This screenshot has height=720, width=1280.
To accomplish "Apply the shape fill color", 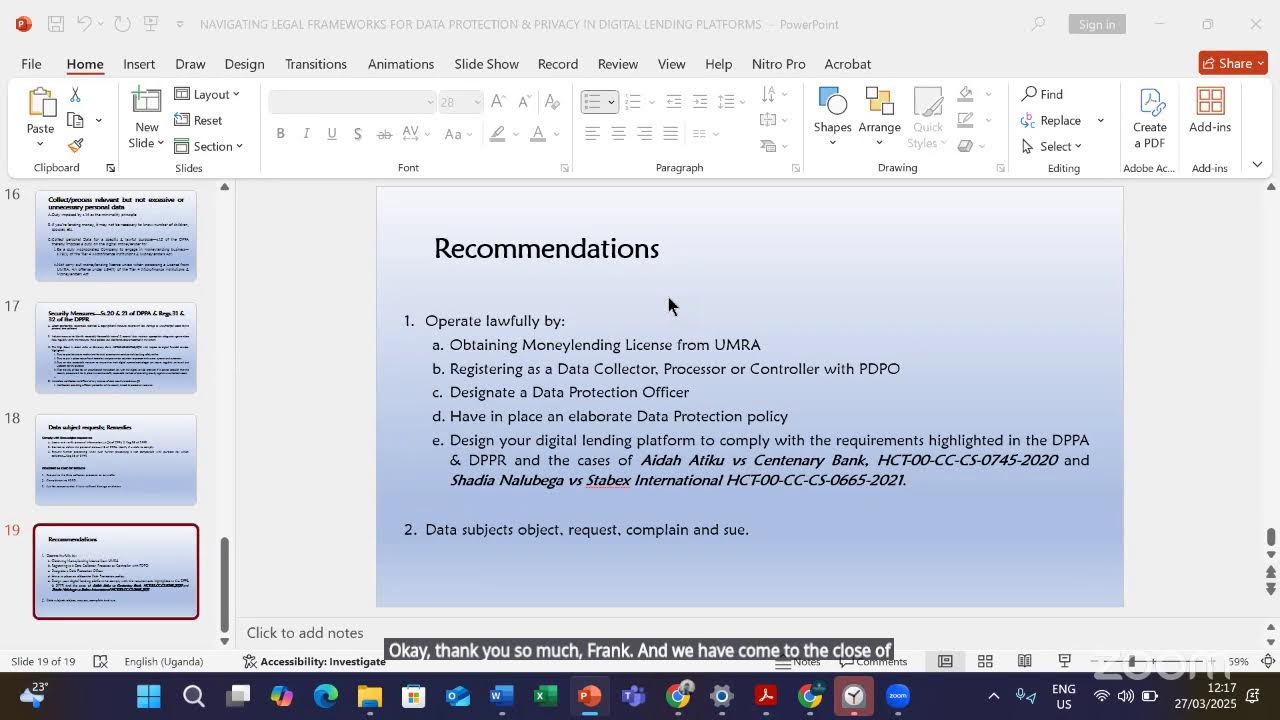I will click(965, 94).
